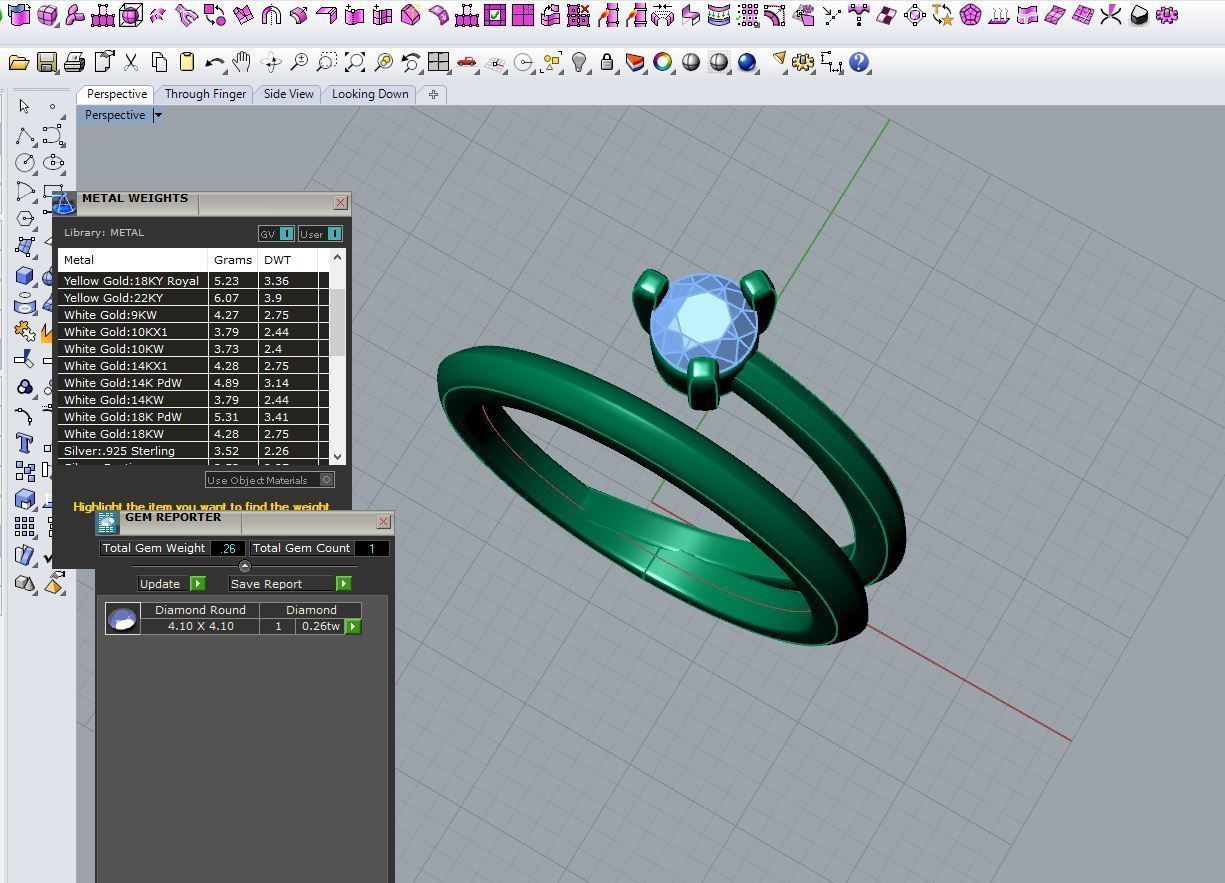Save file using floppy disk icon
This screenshot has height=883, width=1225.
(46, 63)
